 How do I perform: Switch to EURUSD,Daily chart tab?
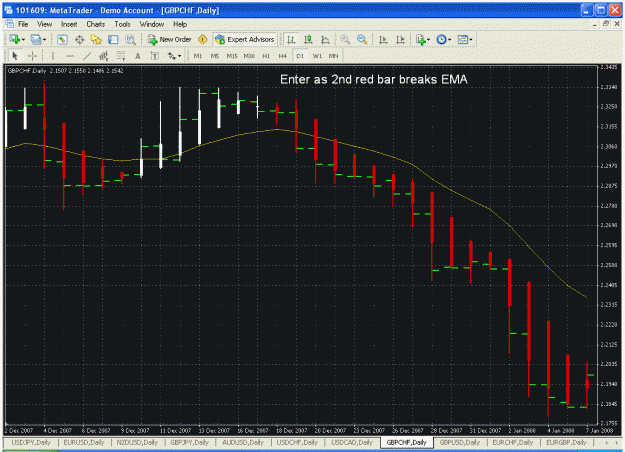point(84,442)
